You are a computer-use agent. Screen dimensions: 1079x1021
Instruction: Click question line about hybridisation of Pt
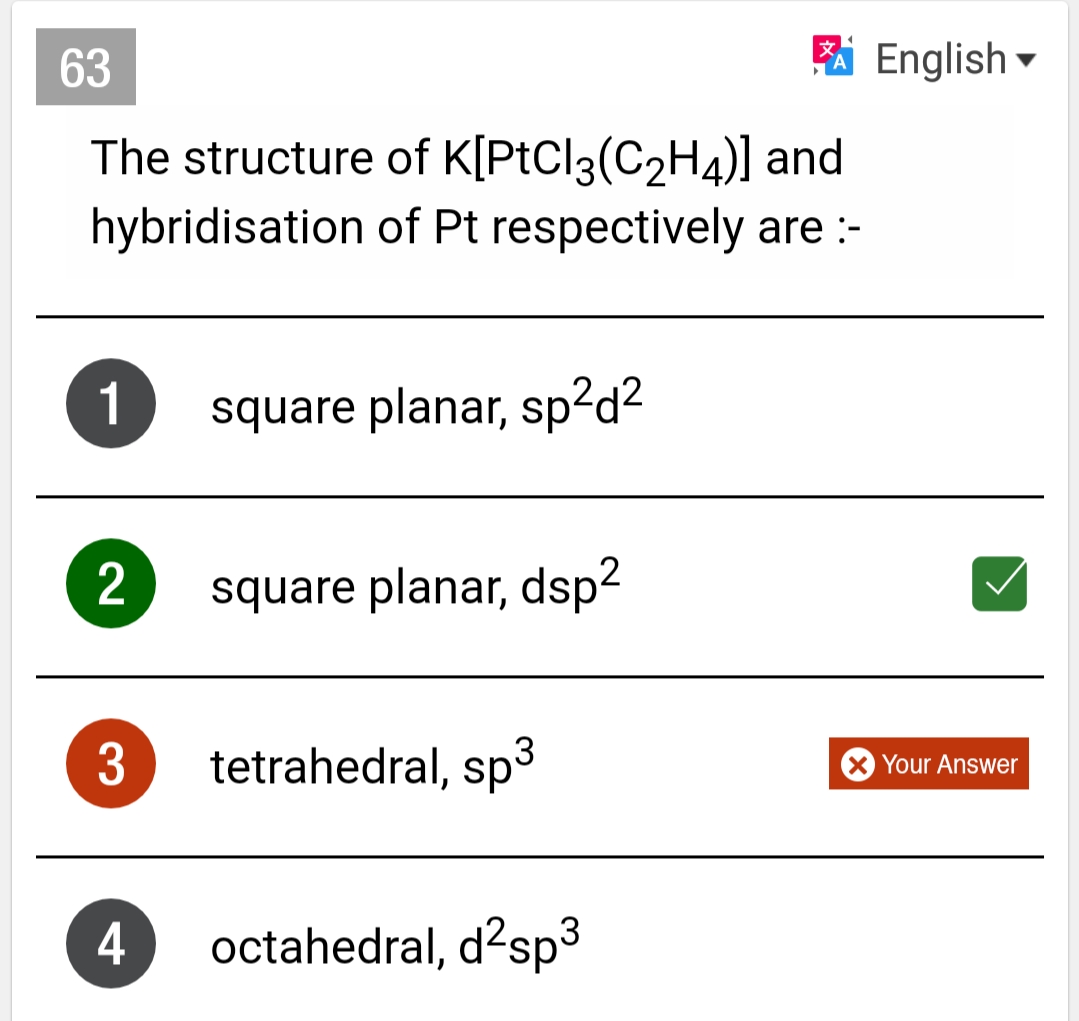tap(476, 228)
